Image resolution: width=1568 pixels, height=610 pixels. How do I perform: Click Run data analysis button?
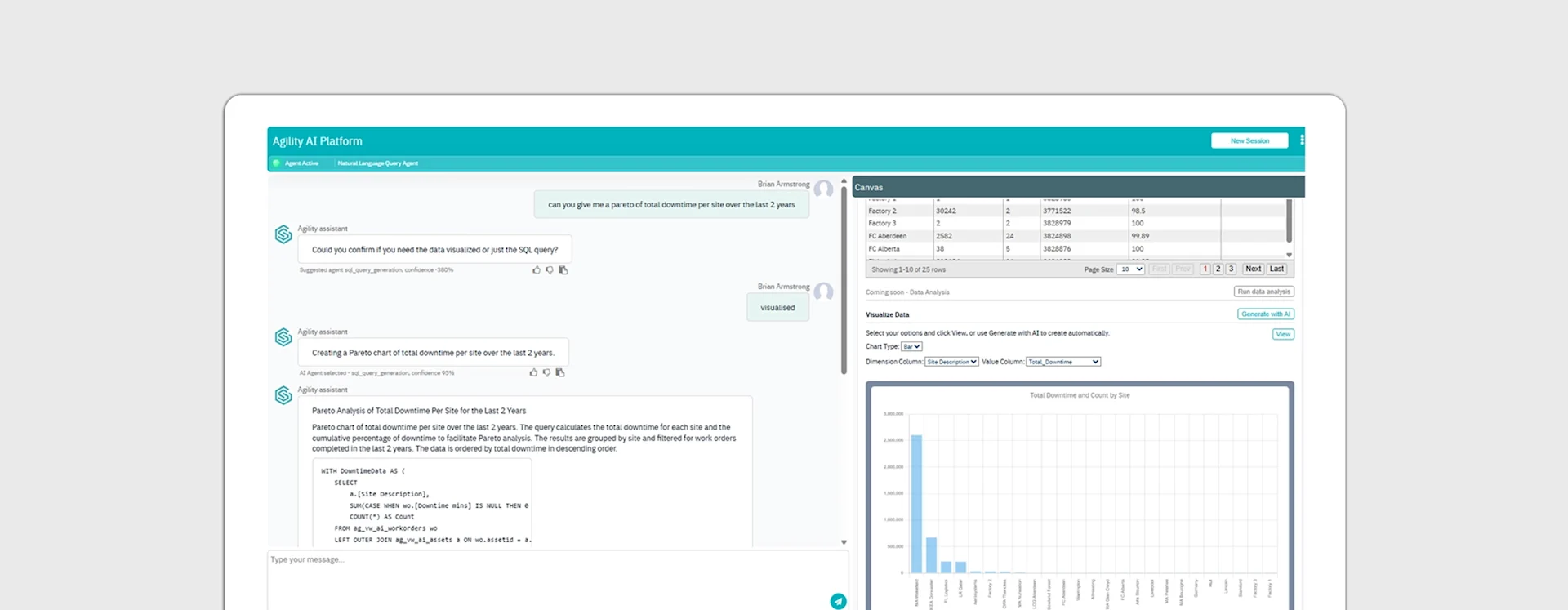pyautogui.click(x=1263, y=292)
